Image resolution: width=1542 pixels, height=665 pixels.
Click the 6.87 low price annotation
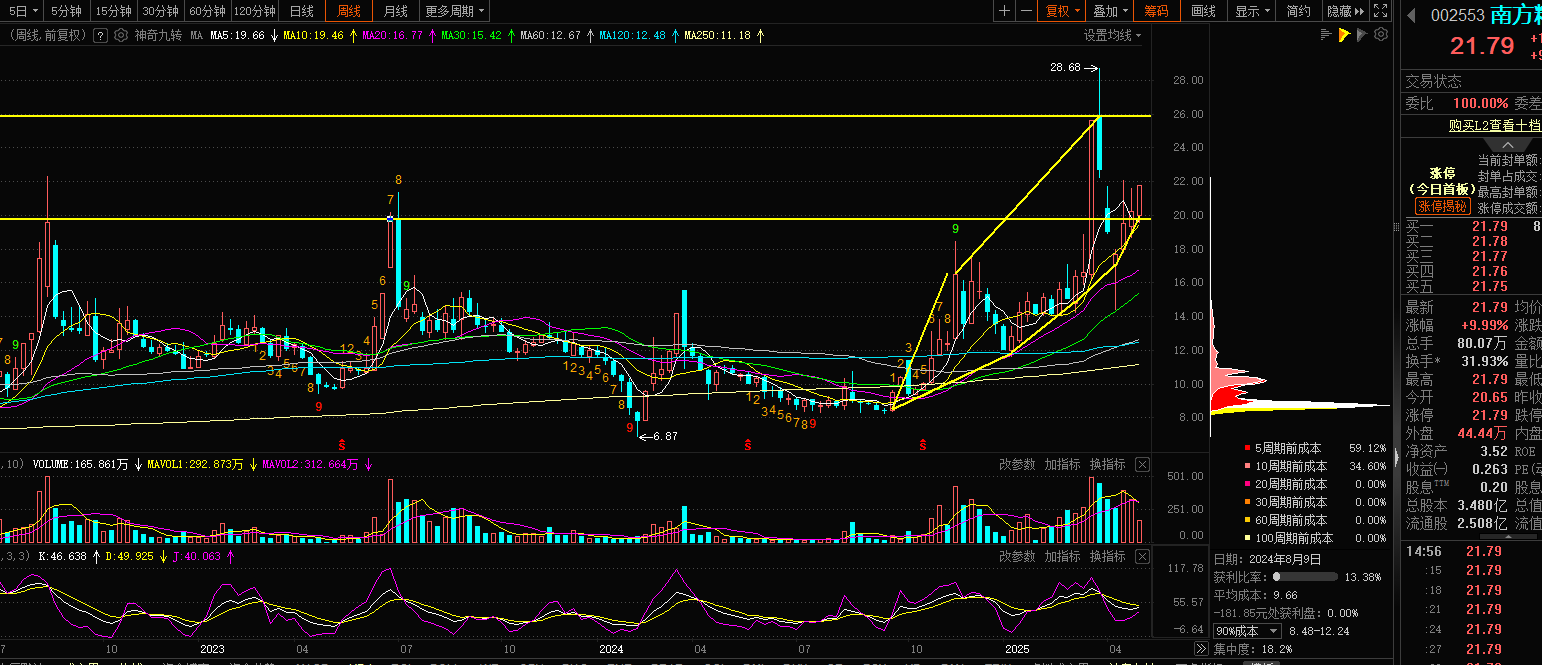(664, 436)
